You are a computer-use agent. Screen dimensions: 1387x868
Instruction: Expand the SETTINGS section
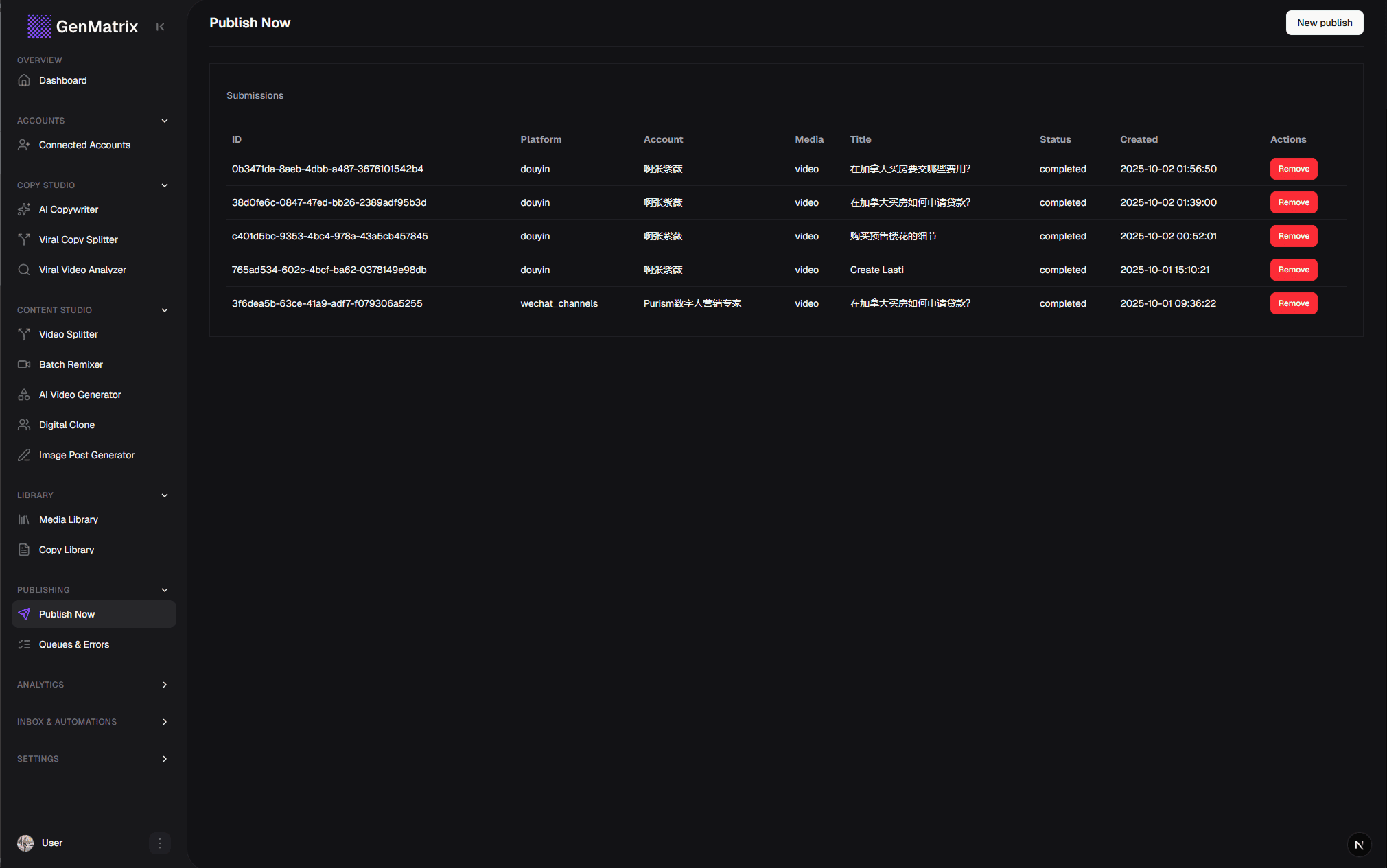[x=165, y=759]
